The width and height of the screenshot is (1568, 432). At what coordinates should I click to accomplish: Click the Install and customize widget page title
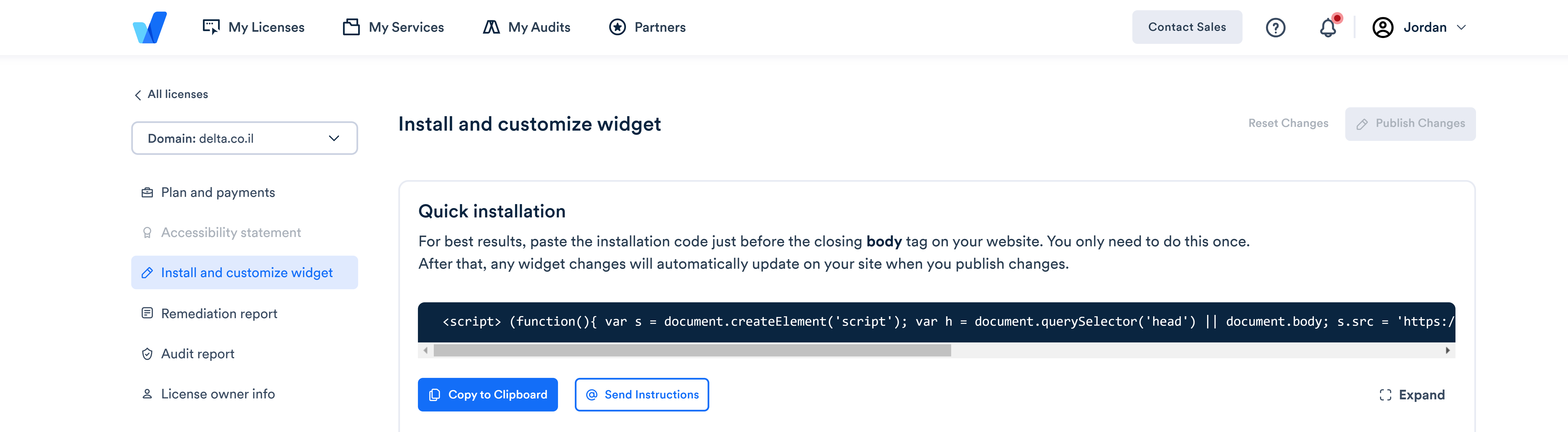tap(530, 124)
